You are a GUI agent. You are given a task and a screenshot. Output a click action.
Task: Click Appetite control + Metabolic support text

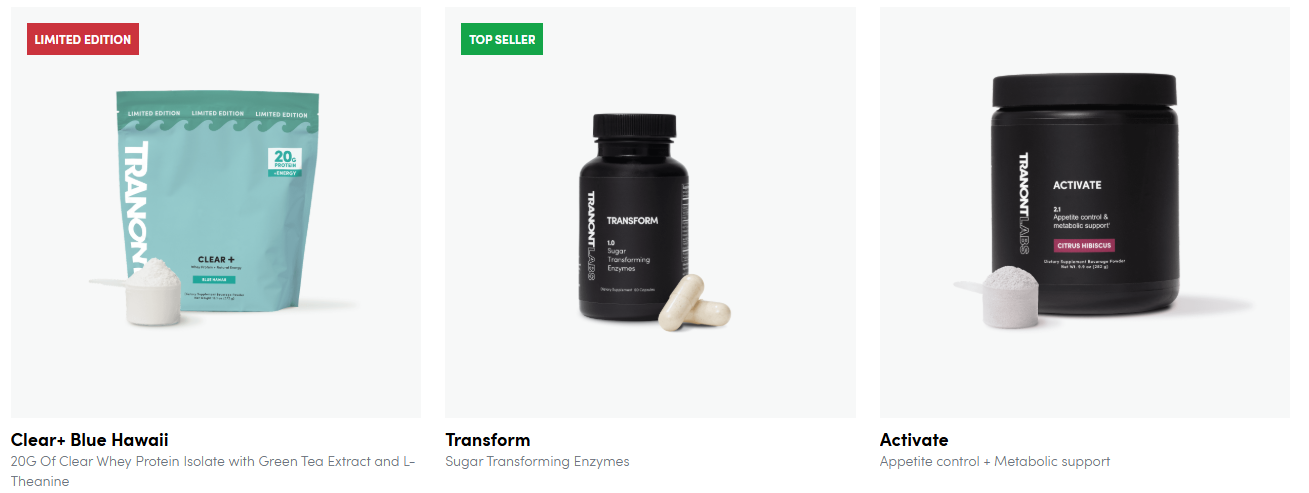(995, 462)
